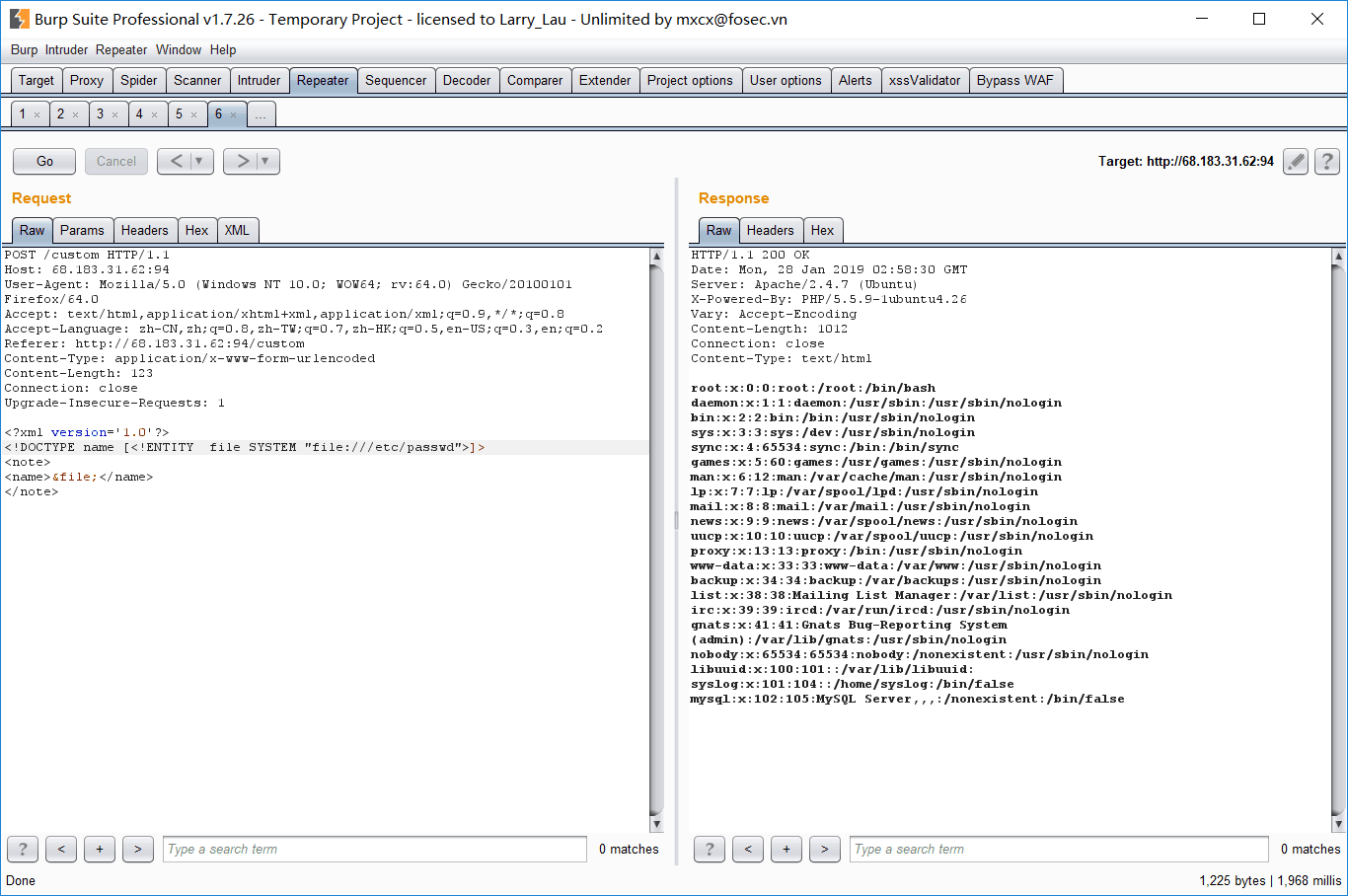Click the Burp Suite logo in title bar
The width and height of the screenshot is (1348, 896).
click(19, 19)
